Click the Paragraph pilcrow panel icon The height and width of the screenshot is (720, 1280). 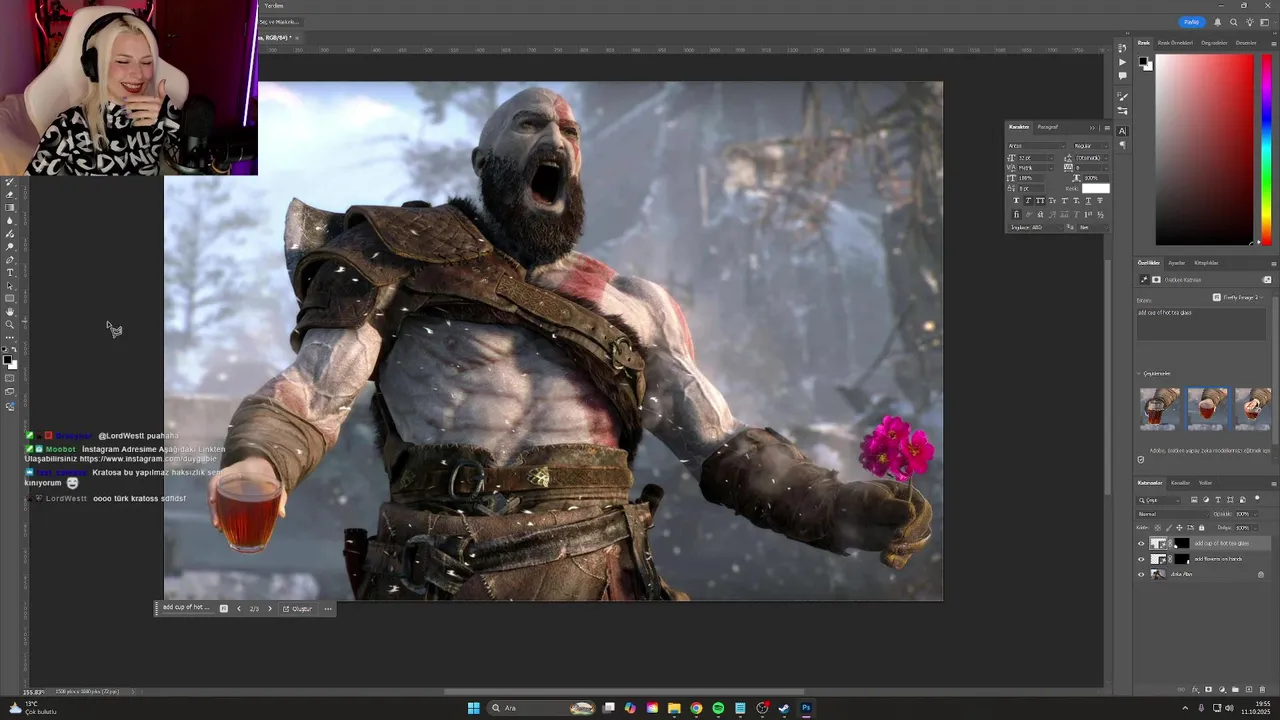(x=1123, y=144)
